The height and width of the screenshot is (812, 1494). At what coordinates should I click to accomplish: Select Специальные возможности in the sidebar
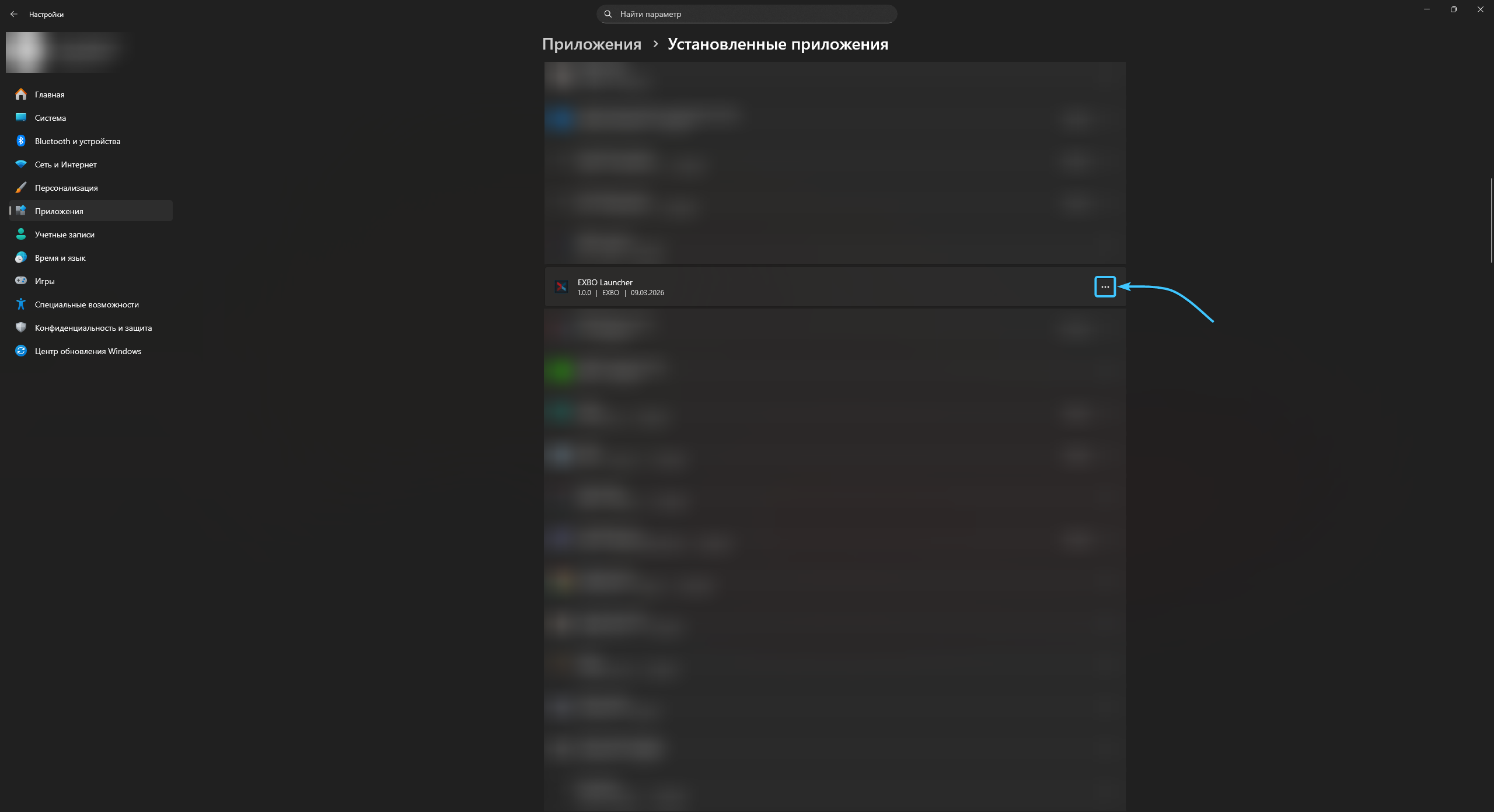[86, 304]
